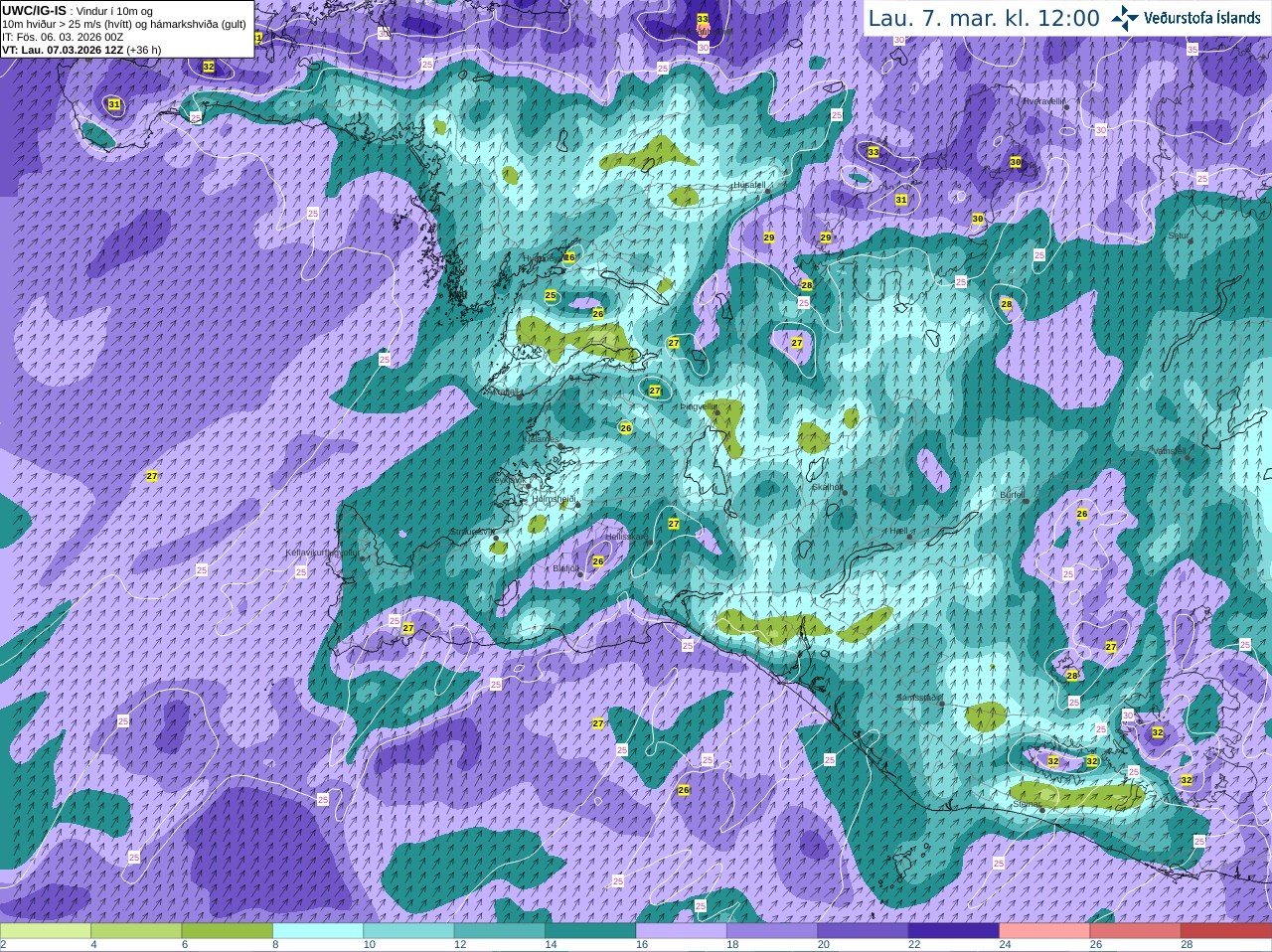
Task: Click the legend scale value 16
Action: 642,945
